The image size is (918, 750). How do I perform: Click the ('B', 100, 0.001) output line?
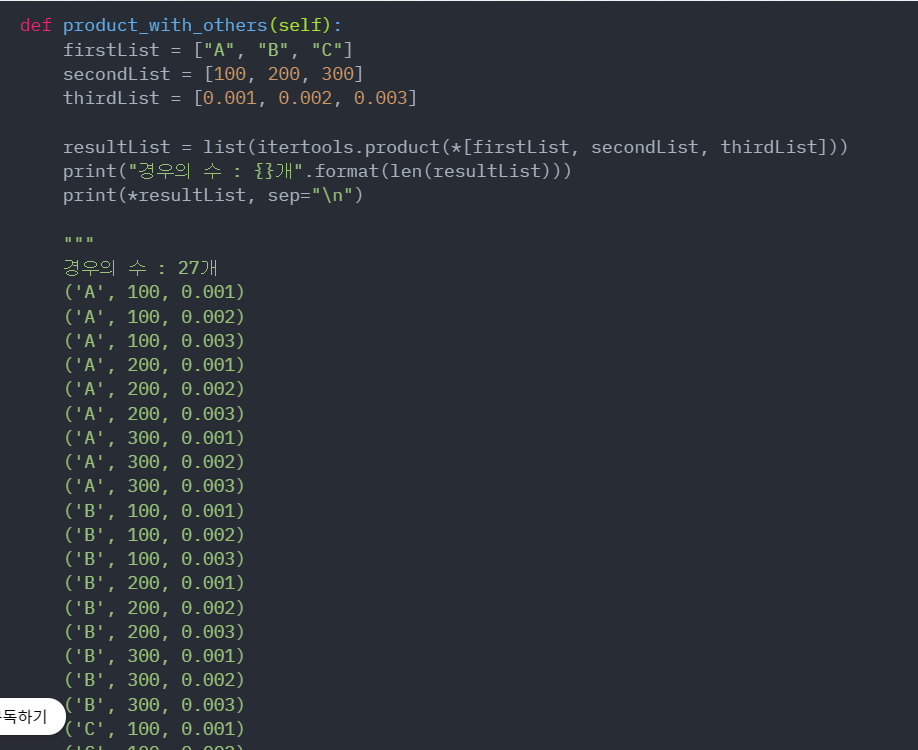click(x=154, y=511)
